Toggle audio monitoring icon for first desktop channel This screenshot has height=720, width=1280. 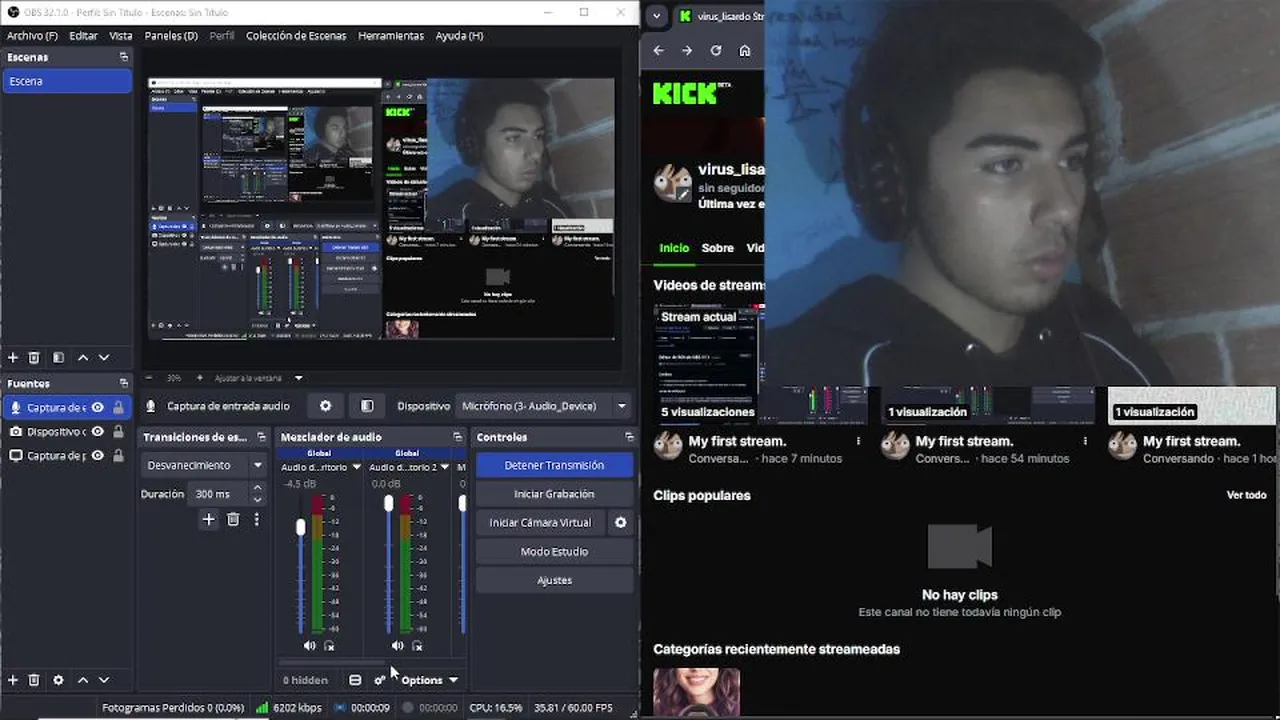point(329,646)
